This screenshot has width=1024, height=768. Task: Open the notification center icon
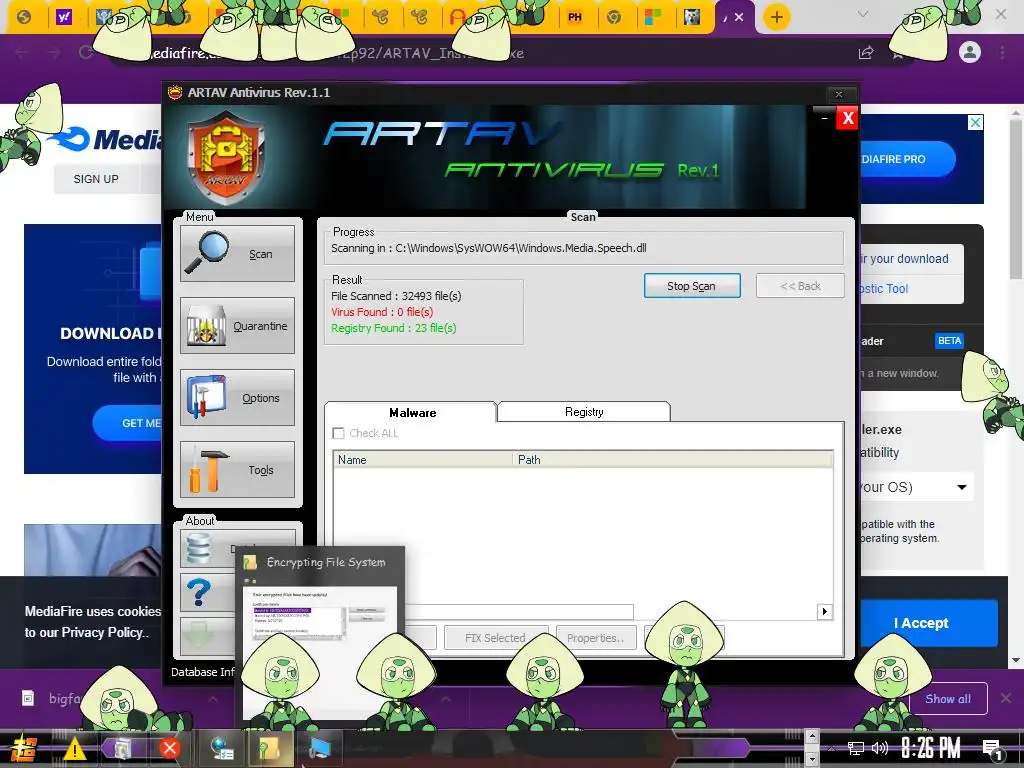tap(992, 749)
